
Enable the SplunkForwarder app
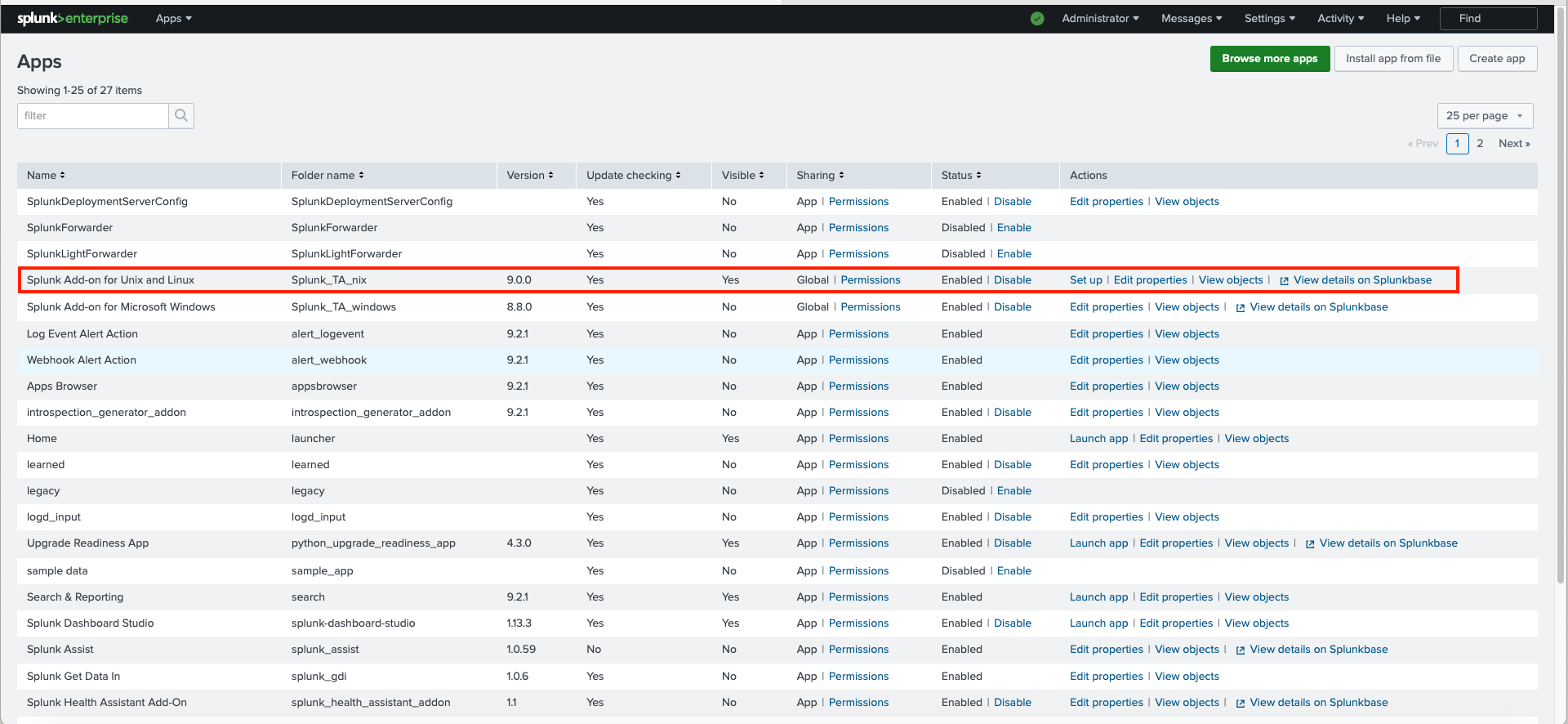point(1014,227)
